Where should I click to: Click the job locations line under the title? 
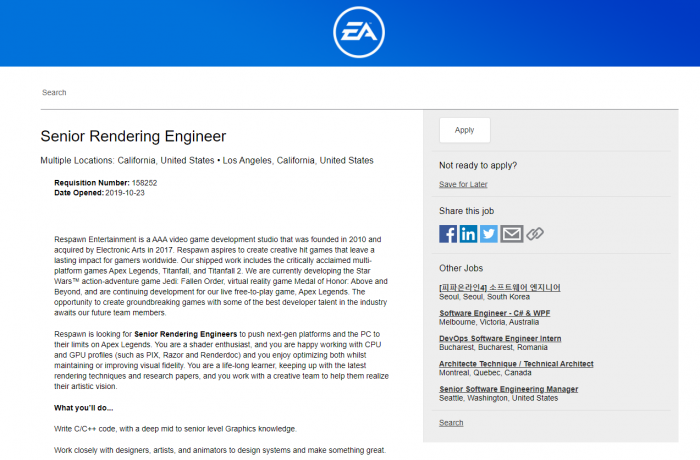tap(207, 160)
